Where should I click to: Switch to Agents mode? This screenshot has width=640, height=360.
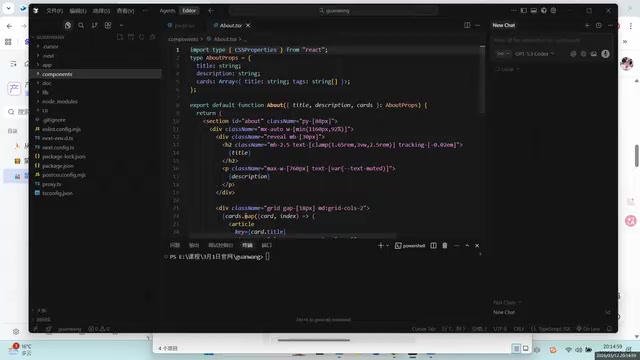167,11
